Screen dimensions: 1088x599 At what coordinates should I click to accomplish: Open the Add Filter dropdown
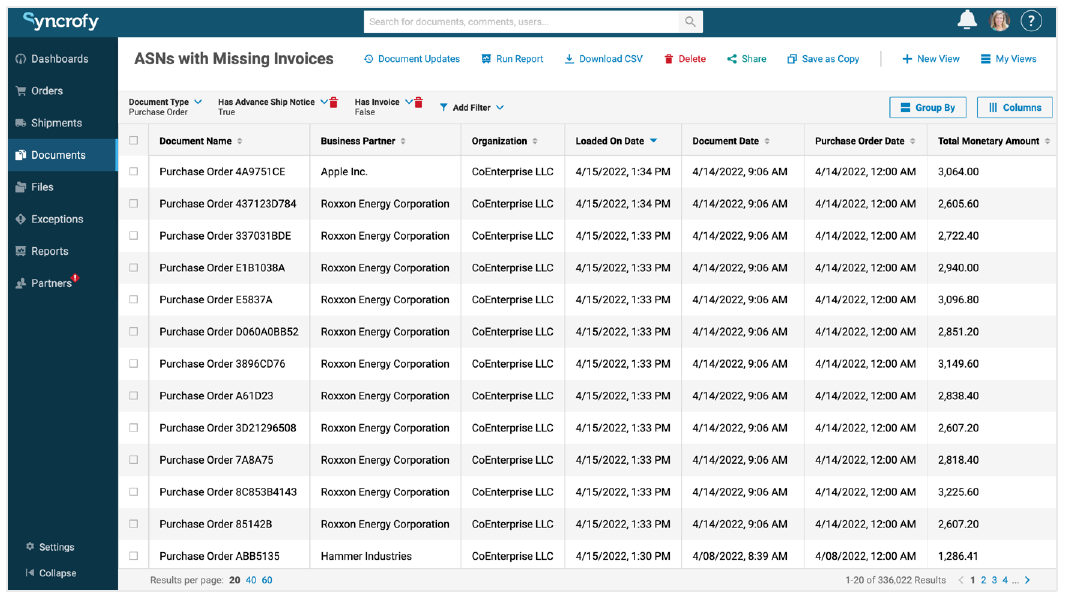point(472,108)
